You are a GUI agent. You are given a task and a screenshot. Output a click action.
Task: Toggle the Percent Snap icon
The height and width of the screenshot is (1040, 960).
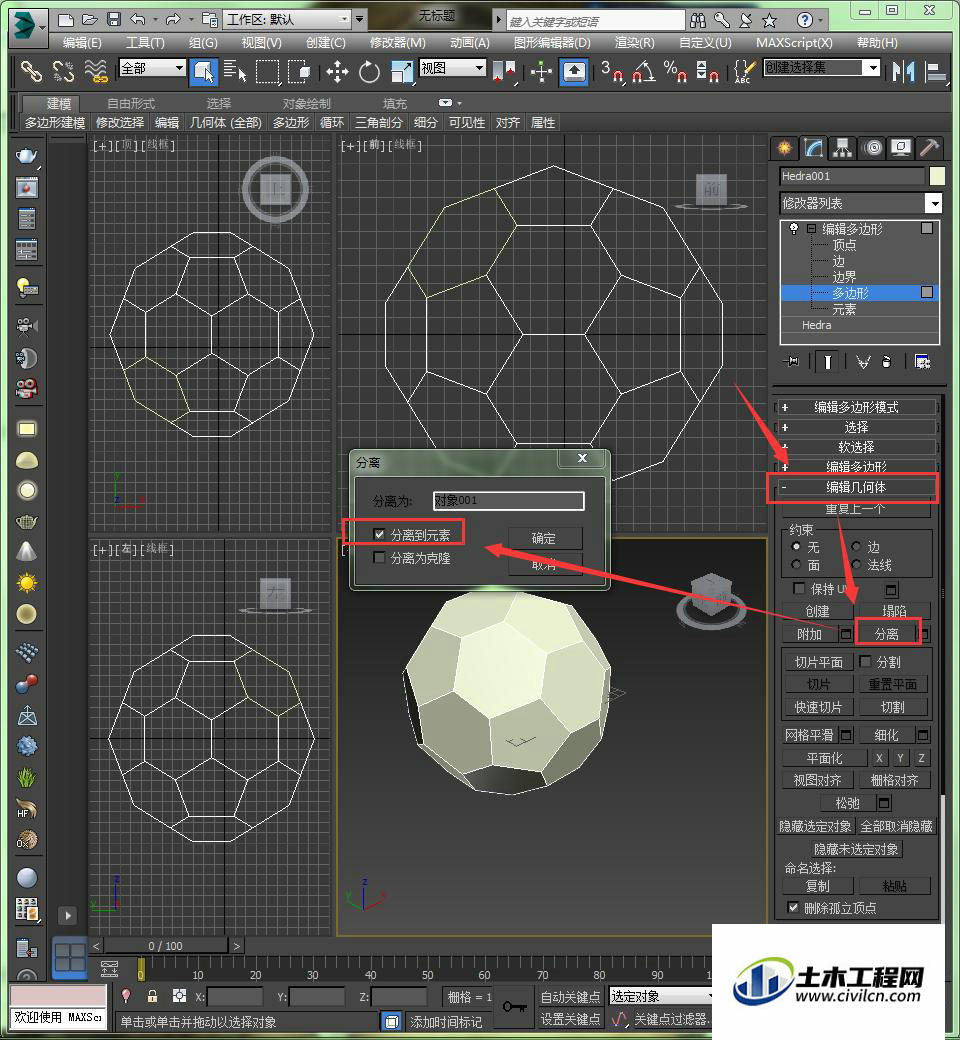tap(675, 71)
